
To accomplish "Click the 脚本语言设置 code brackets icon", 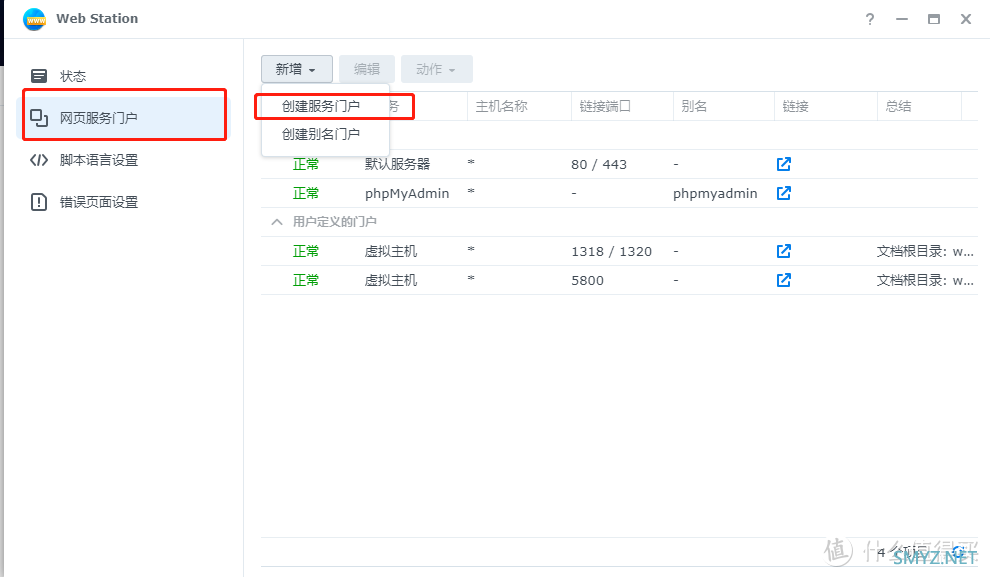I will pyautogui.click(x=39, y=160).
